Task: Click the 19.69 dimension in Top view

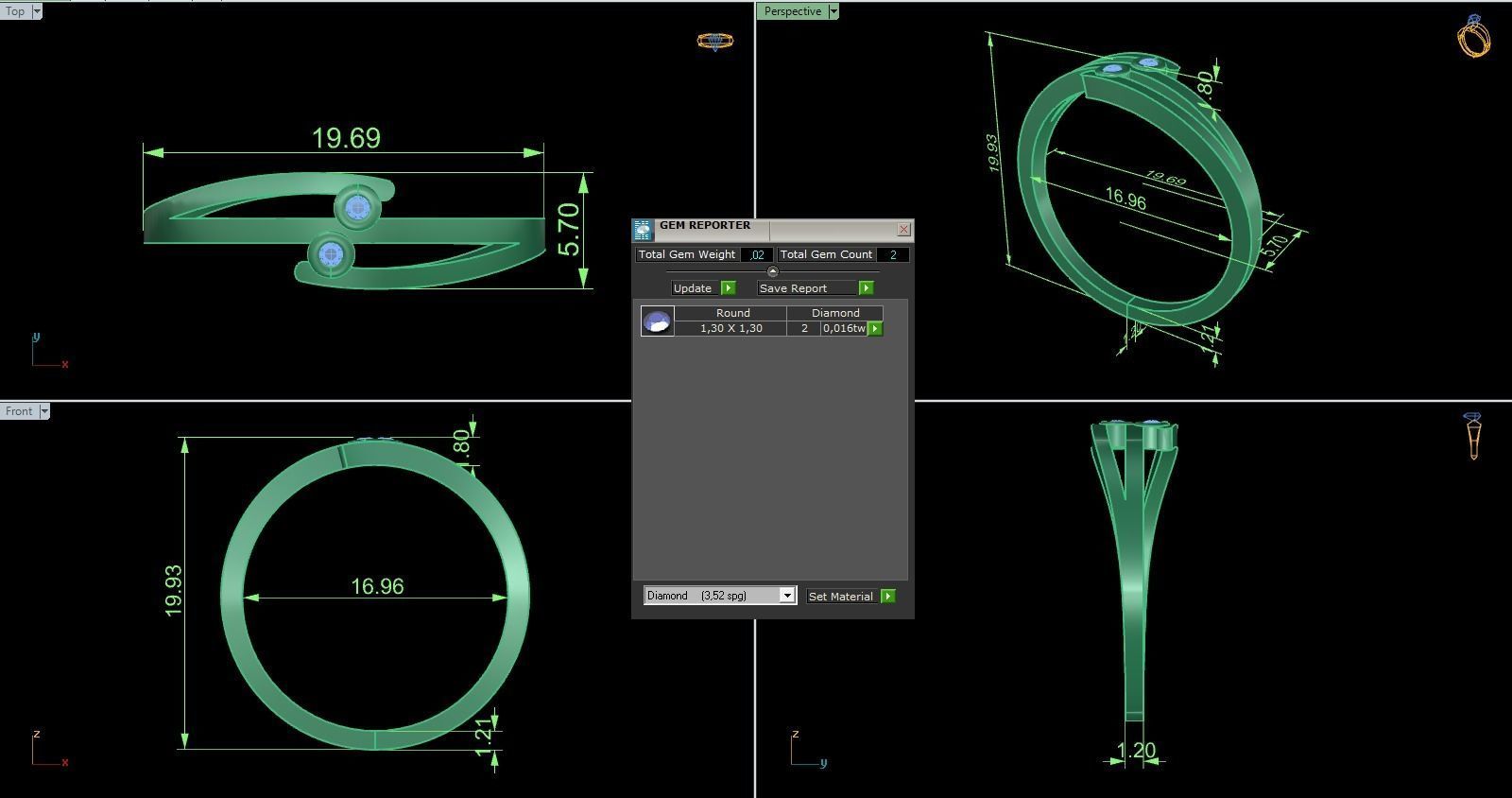Action: point(346,138)
